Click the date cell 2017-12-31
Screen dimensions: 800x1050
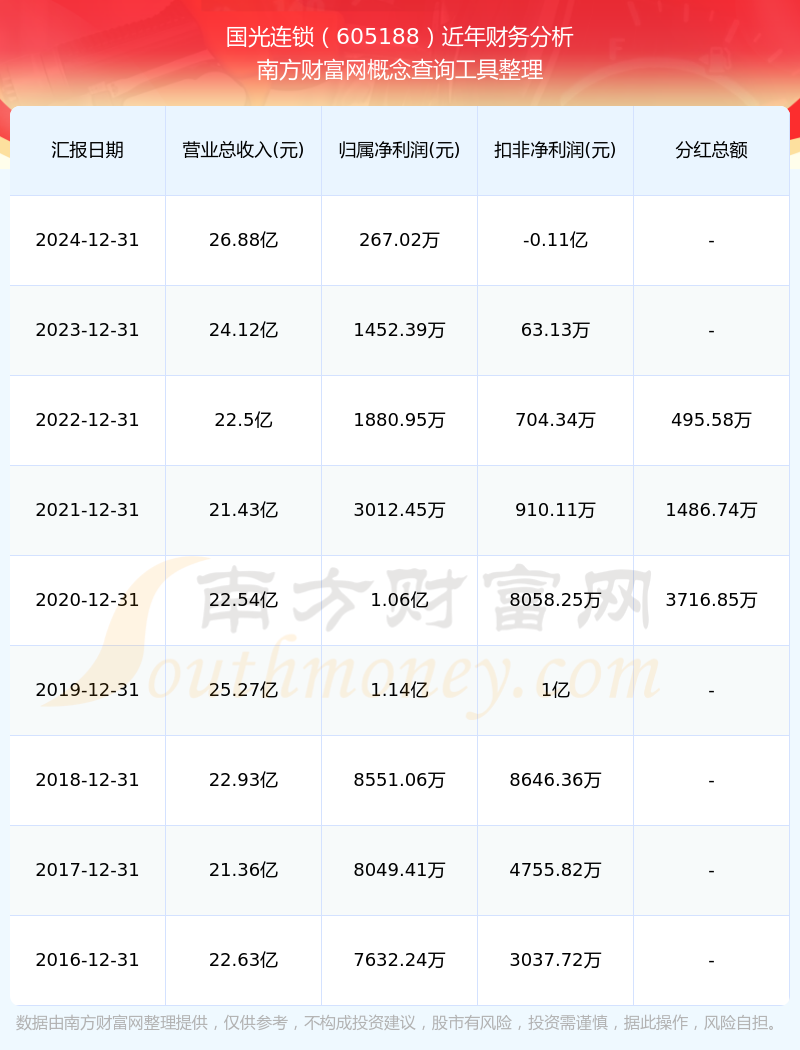coord(88,870)
